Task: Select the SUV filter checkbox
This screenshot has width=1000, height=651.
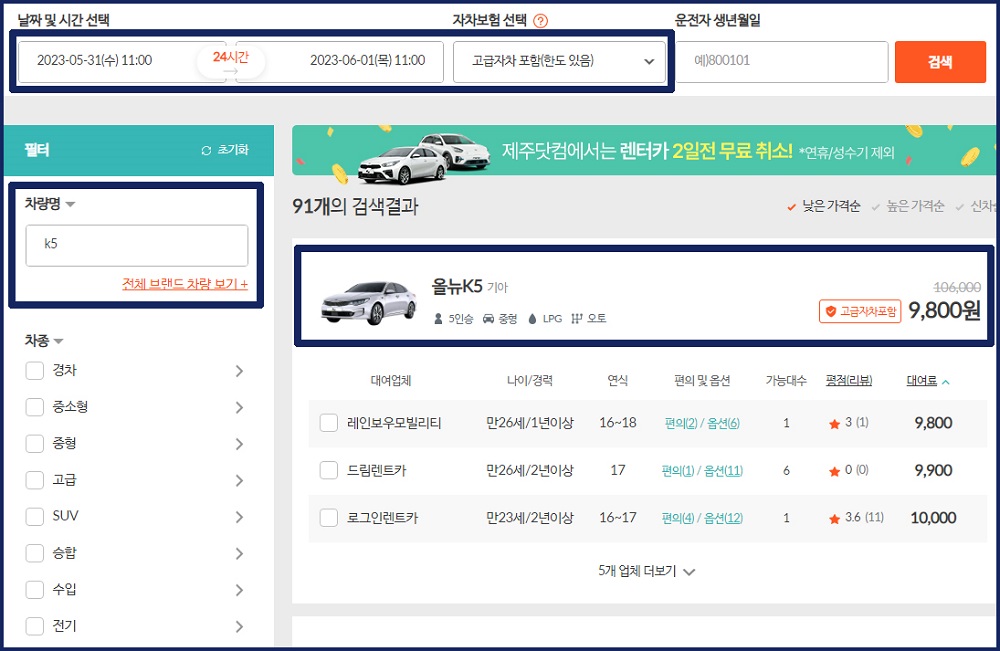Action: point(34,516)
